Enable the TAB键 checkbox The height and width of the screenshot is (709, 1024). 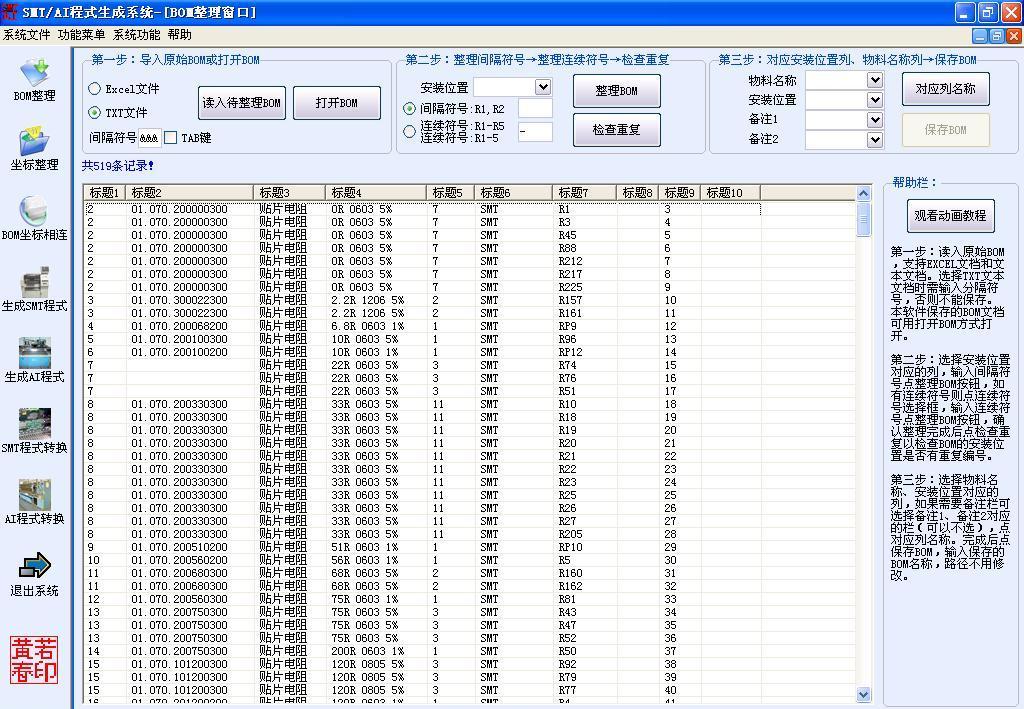coord(171,138)
